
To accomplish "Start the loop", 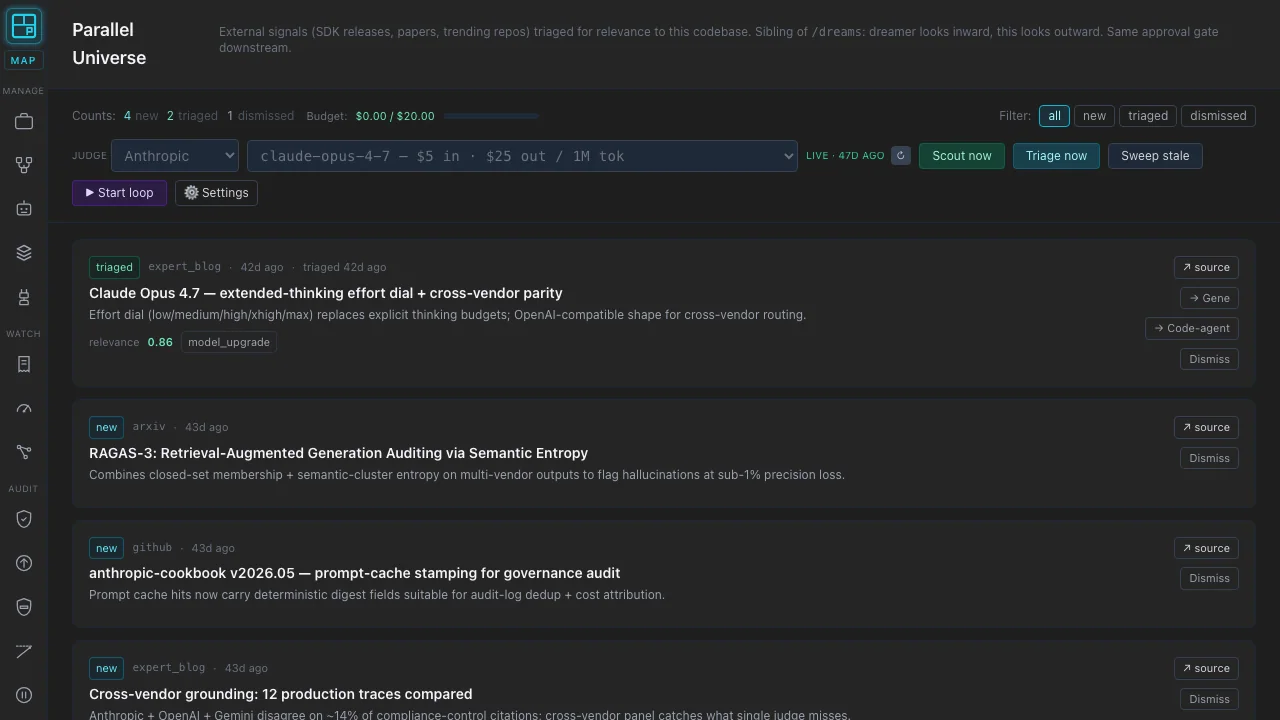I will coord(119,193).
